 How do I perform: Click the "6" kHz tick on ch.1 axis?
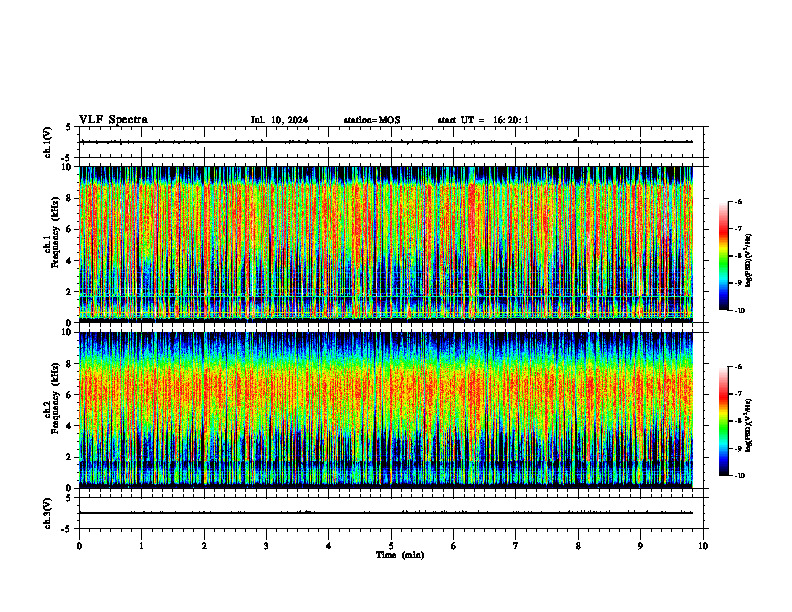coord(70,229)
